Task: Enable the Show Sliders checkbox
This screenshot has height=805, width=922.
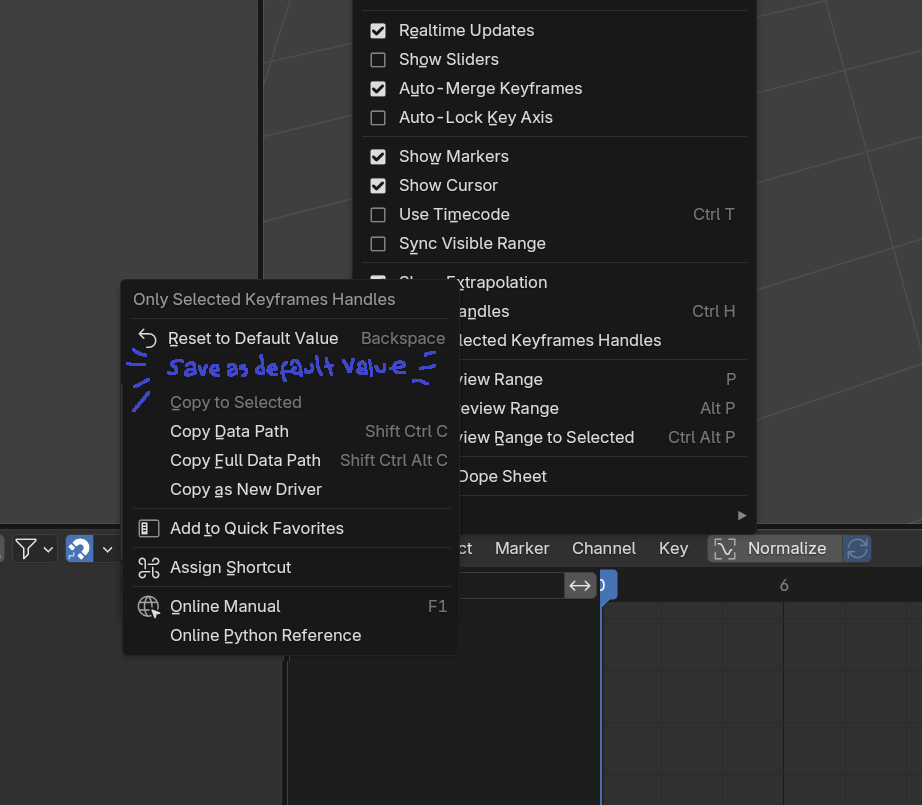Action: (x=378, y=59)
